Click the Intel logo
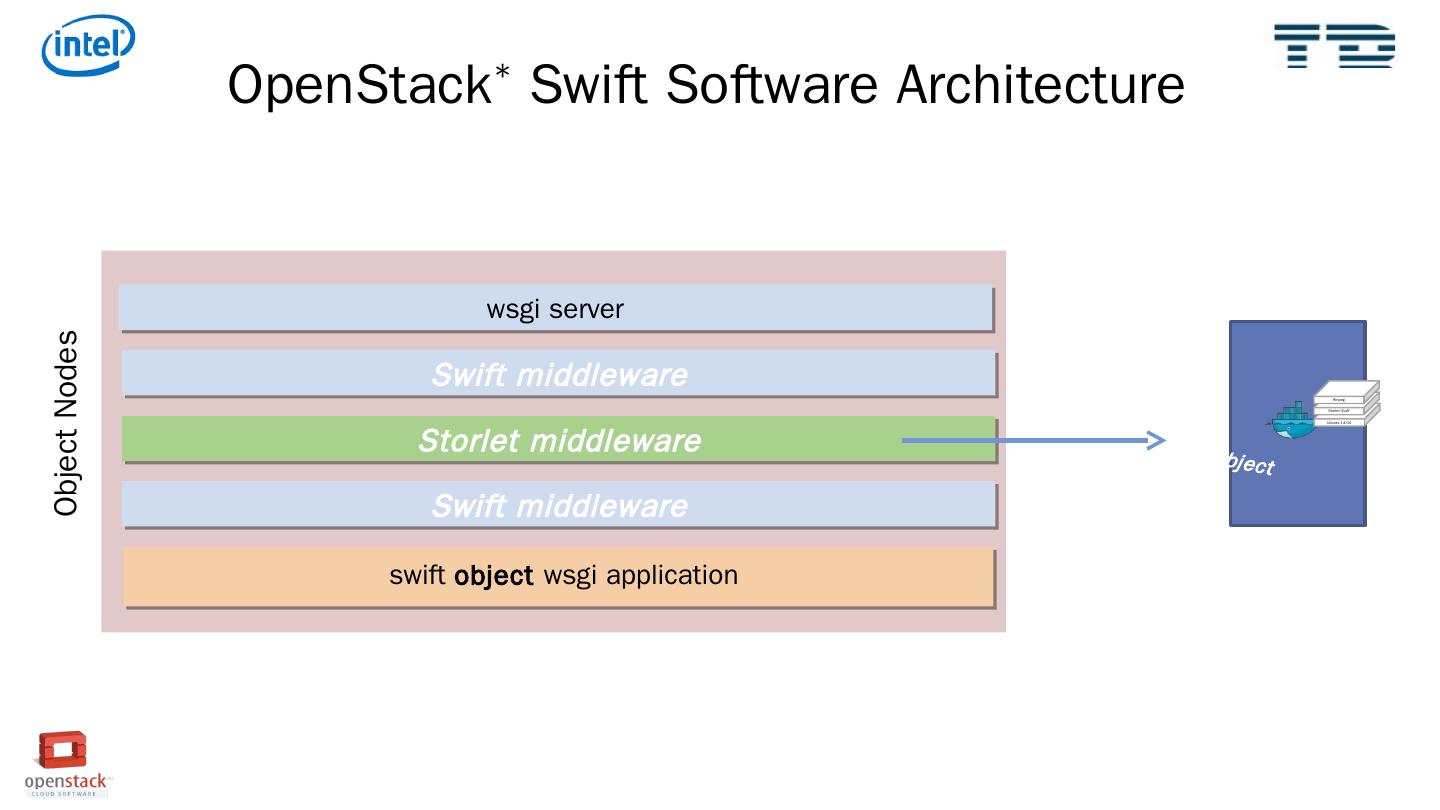Viewport: 1440px width, 810px height. pos(88,45)
